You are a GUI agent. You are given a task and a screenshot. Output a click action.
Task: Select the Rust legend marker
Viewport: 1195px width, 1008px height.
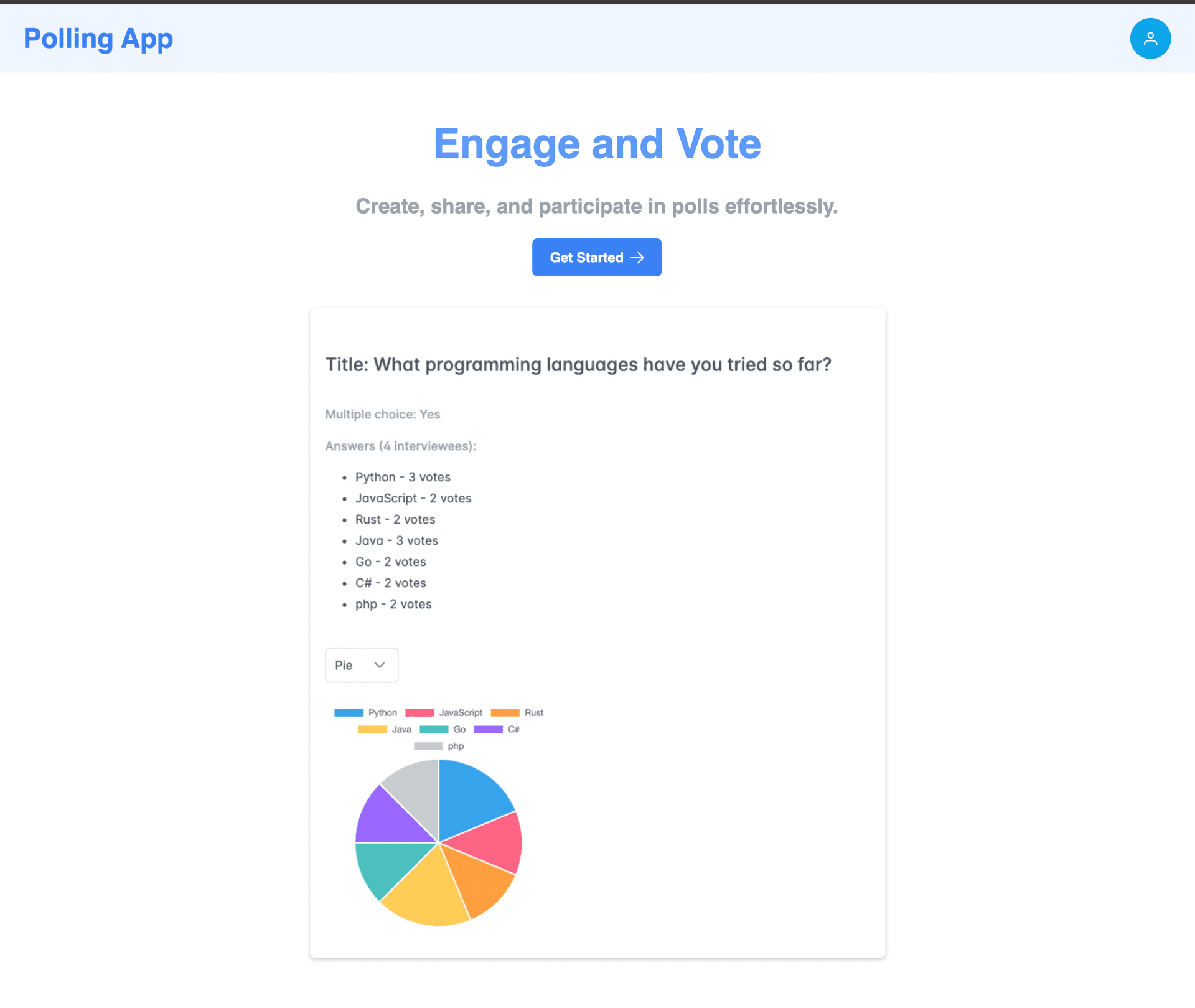505,712
